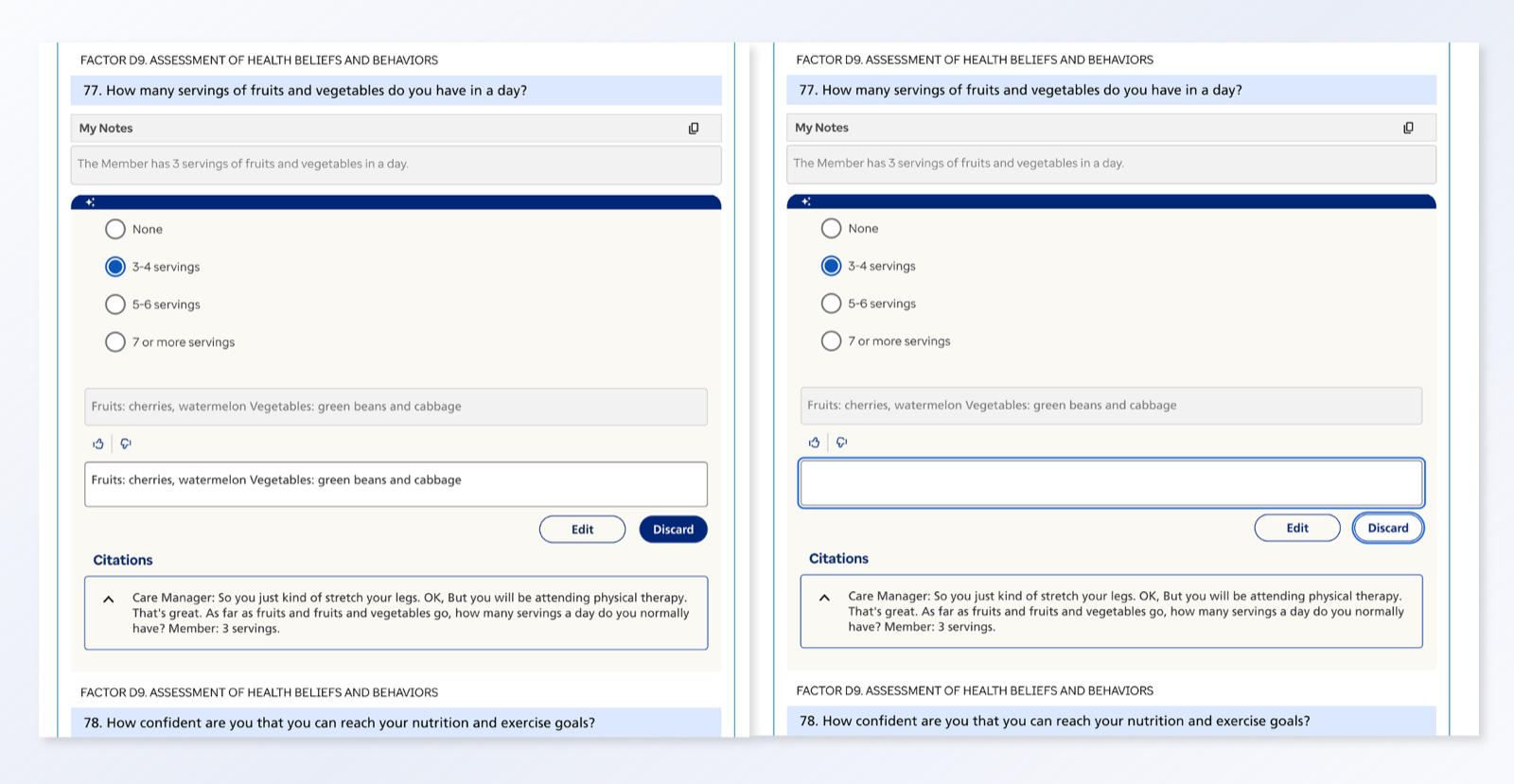1514x784 pixels.
Task: Click Edit button in right panel
Action: [1297, 528]
